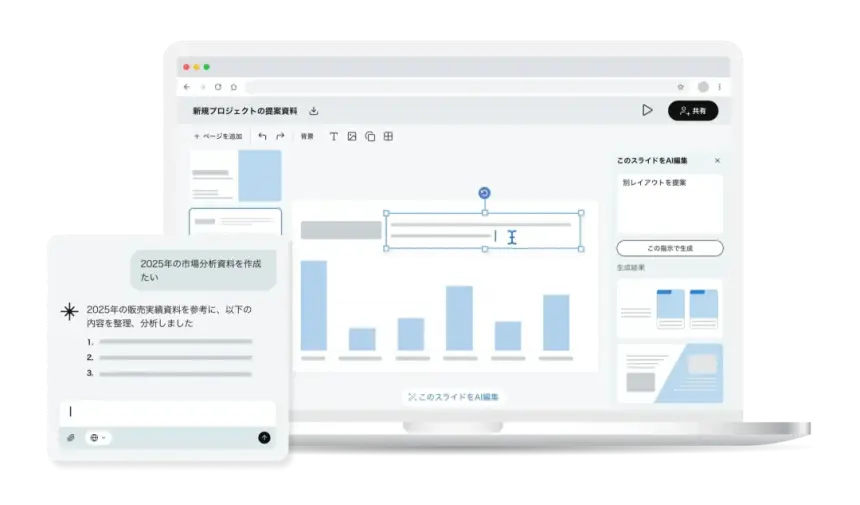Click the insert image icon
Screen dimensions: 860x505
(x=352, y=136)
